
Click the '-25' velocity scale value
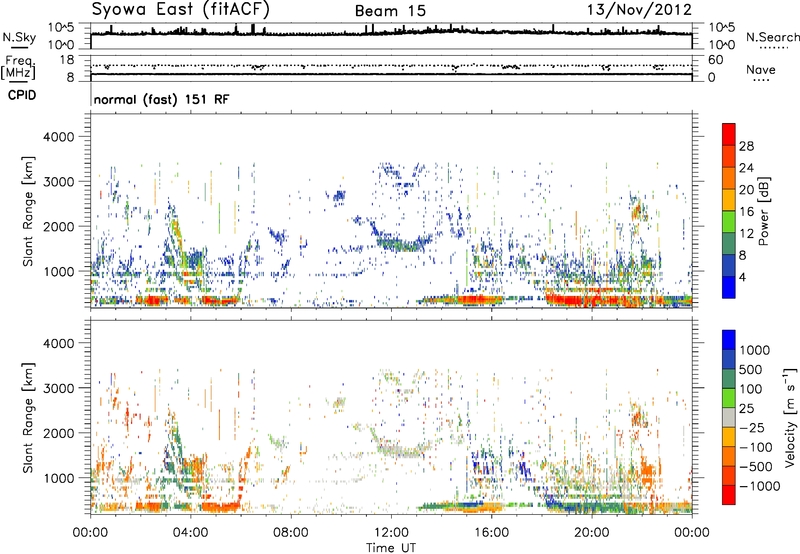(754, 427)
